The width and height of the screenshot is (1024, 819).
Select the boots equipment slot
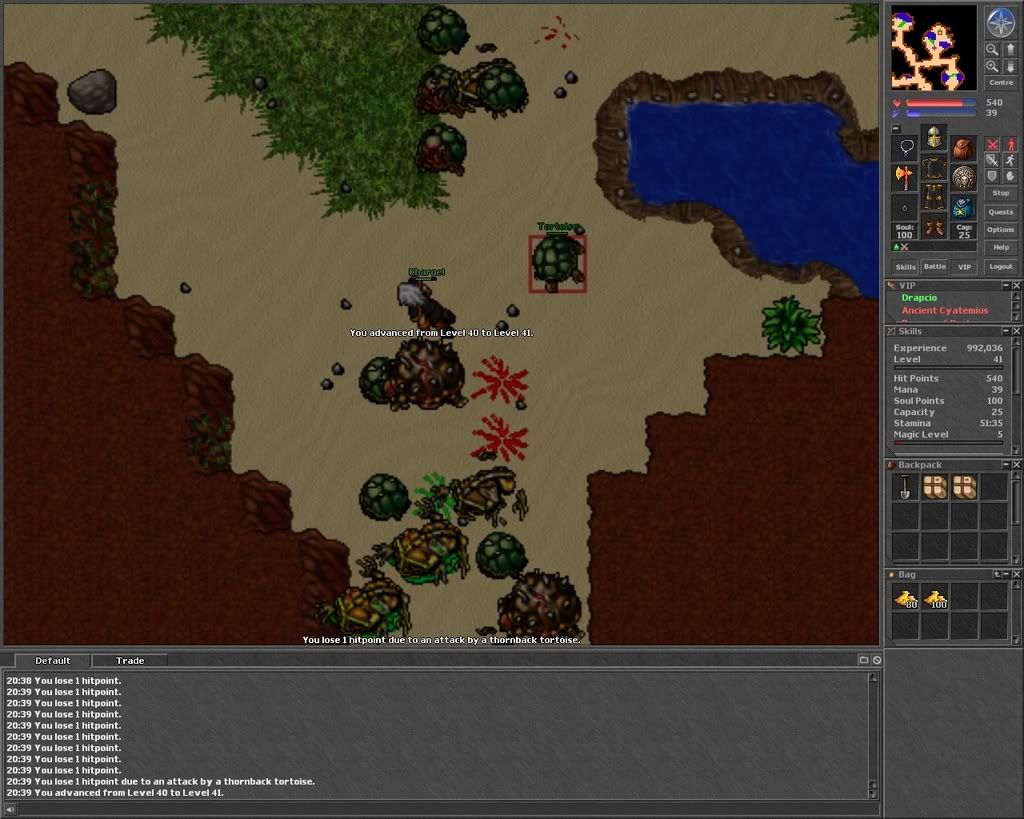[x=934, y=227]
